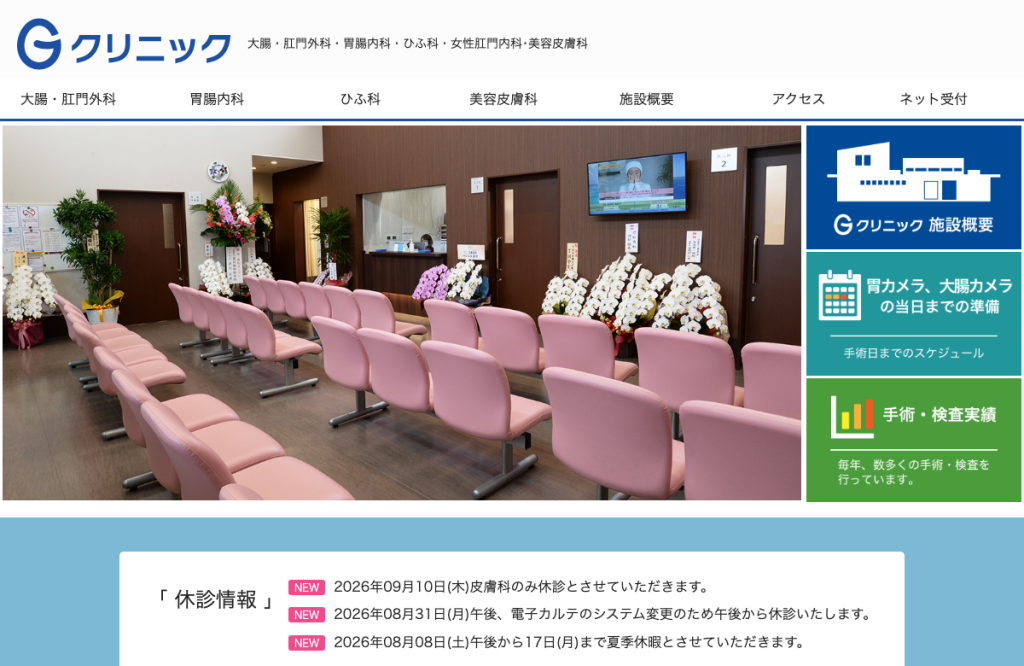Click the third NEW badge
This screenshot has height=666, width=1024.
[x=306, y=642]
